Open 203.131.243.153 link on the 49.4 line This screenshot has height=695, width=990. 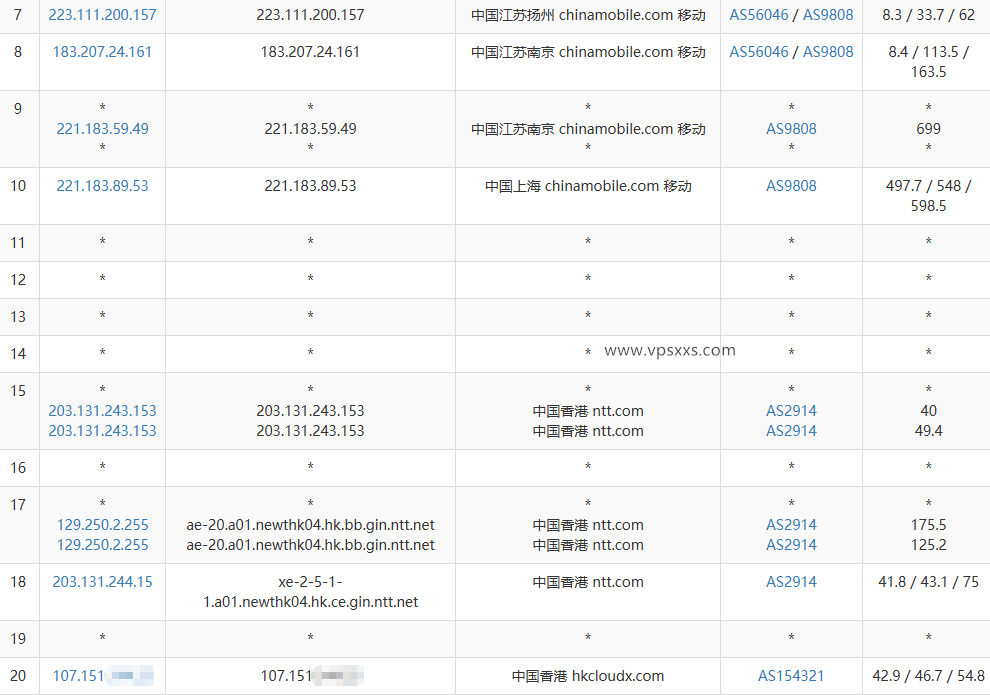click(102, 431)
